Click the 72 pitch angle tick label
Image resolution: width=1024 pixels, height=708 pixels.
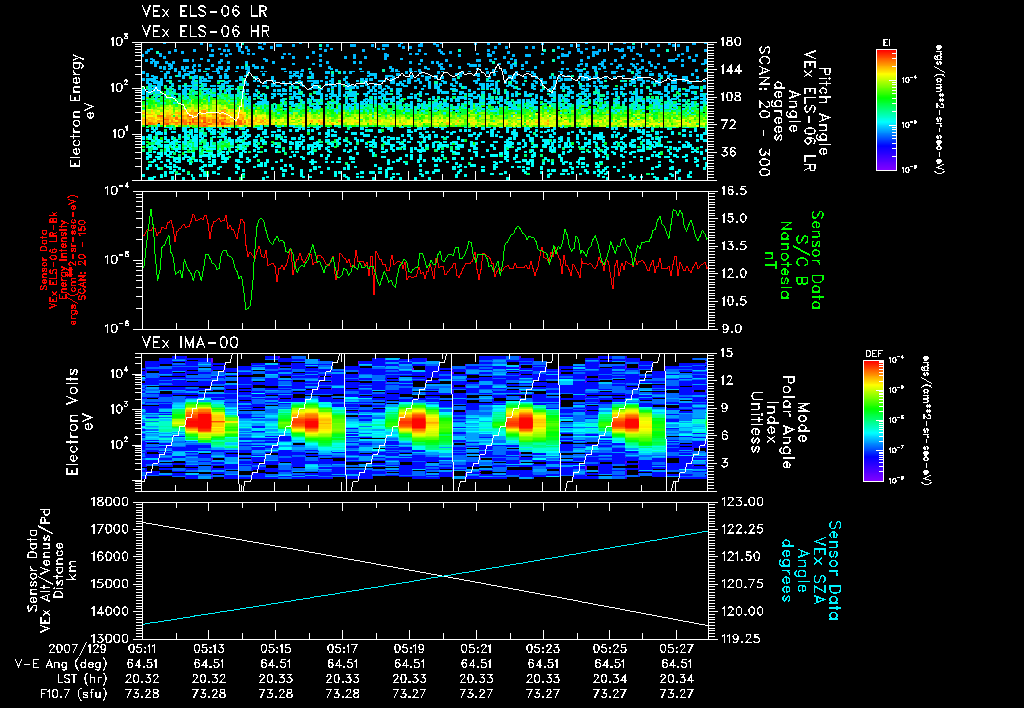pyautogui.click(x=727, y=124)
